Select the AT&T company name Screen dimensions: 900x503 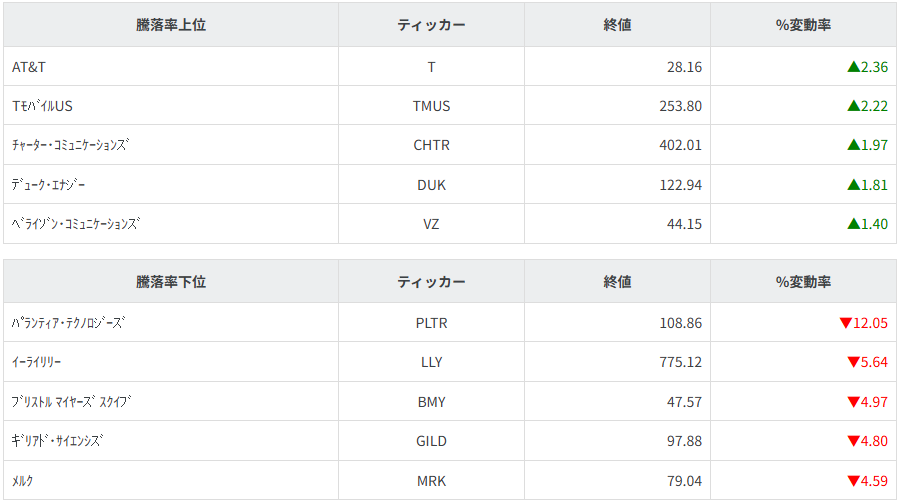29,67
